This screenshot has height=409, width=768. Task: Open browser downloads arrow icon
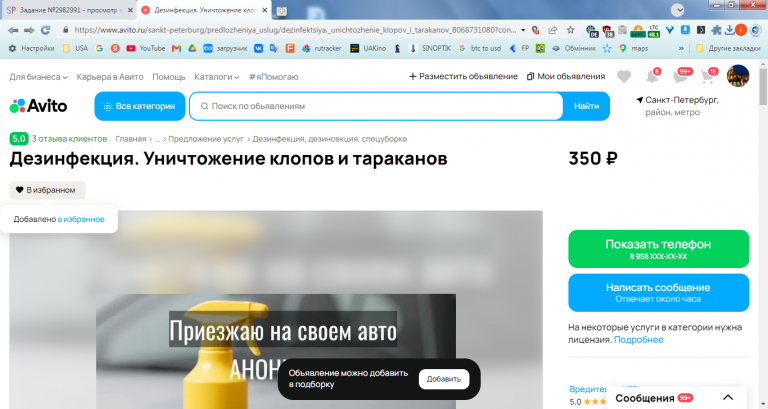point(729,30)
